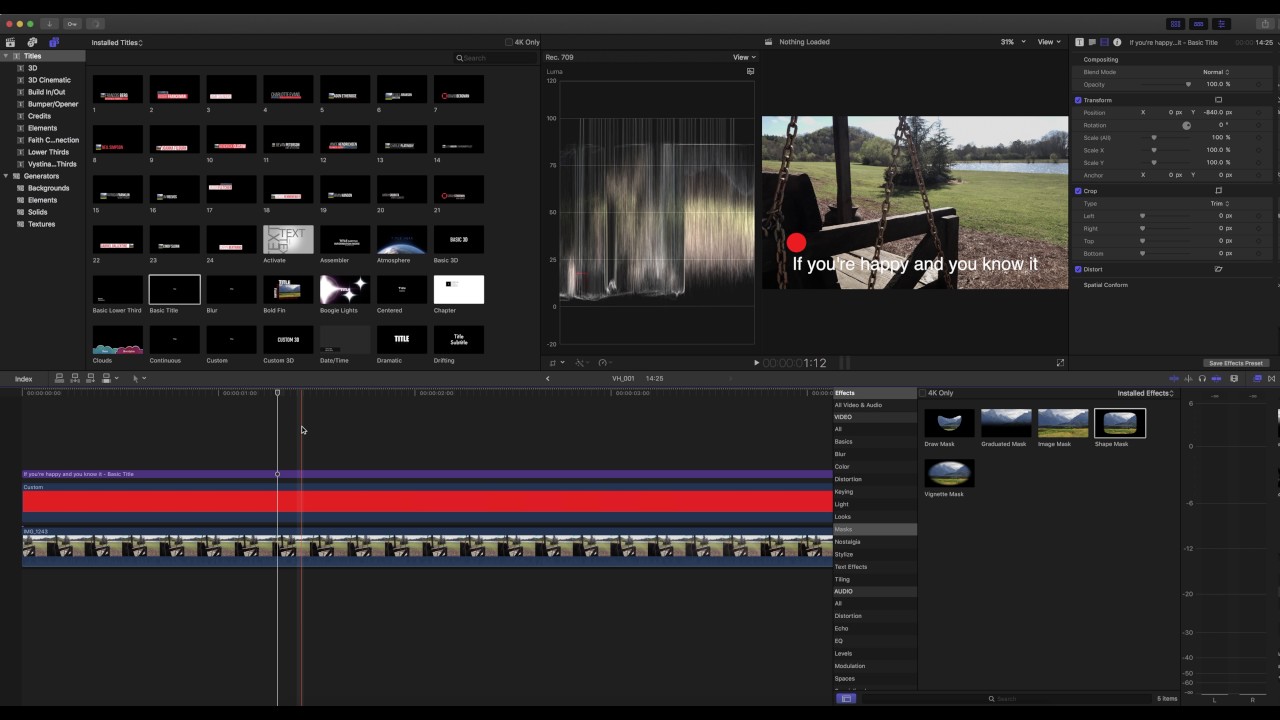Uncheck the Distort checkbox
The height and width of the screenshot is (720, 1280).
coord(1078,269)
